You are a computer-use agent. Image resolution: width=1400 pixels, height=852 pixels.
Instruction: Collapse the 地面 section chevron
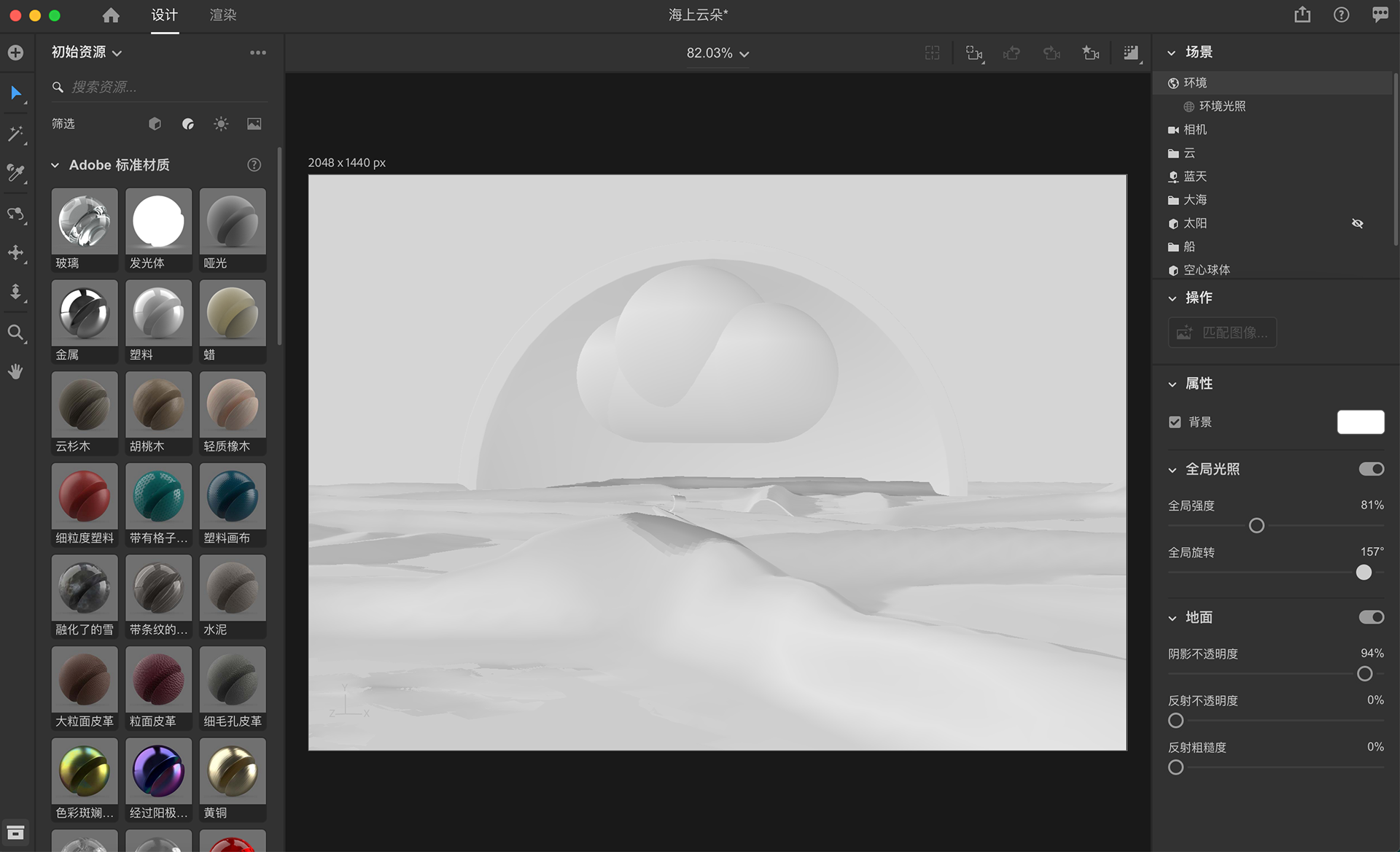1172,619
